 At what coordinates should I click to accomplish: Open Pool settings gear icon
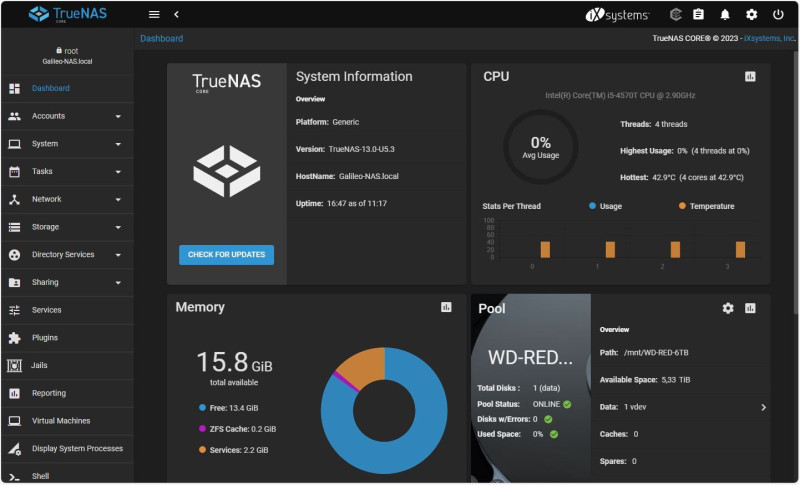(728, 308)
